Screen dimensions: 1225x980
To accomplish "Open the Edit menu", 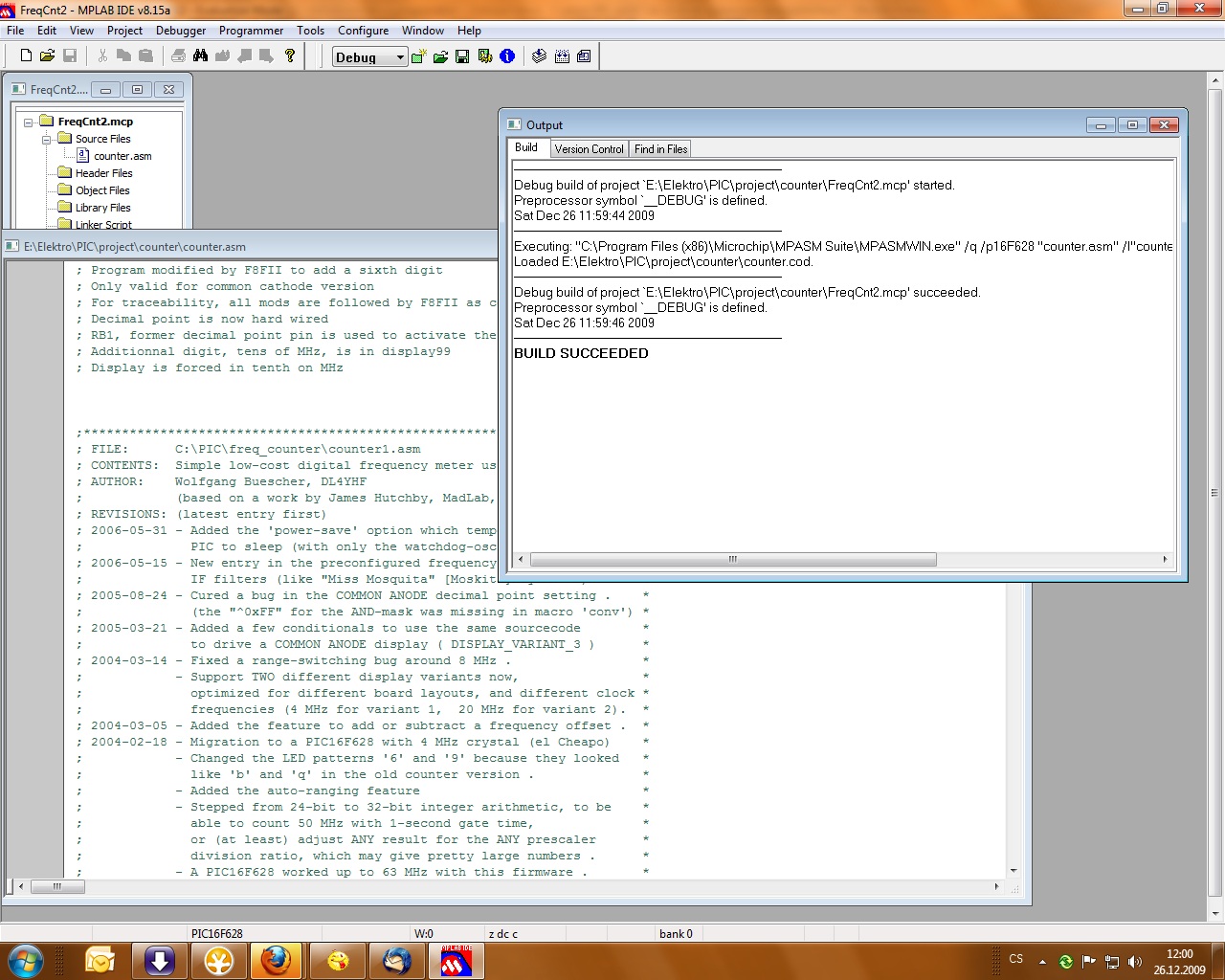I will pos(47,31).
